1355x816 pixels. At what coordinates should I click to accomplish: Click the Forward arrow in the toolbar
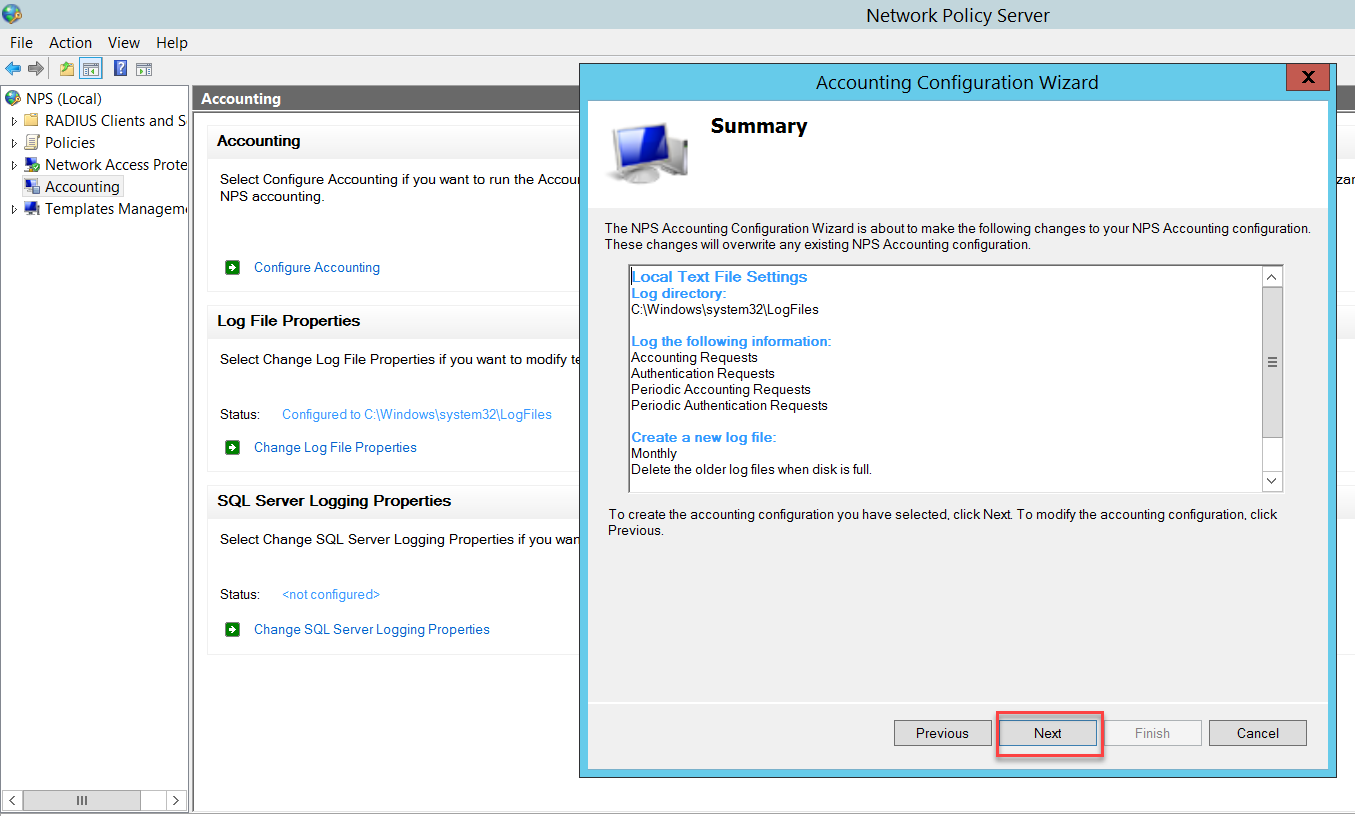pos(36,69)
